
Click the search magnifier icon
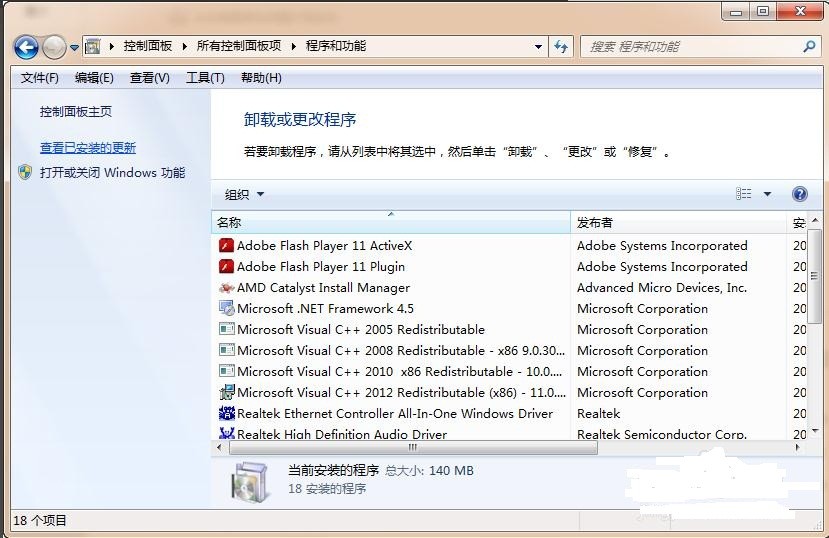tap(809, 47)
